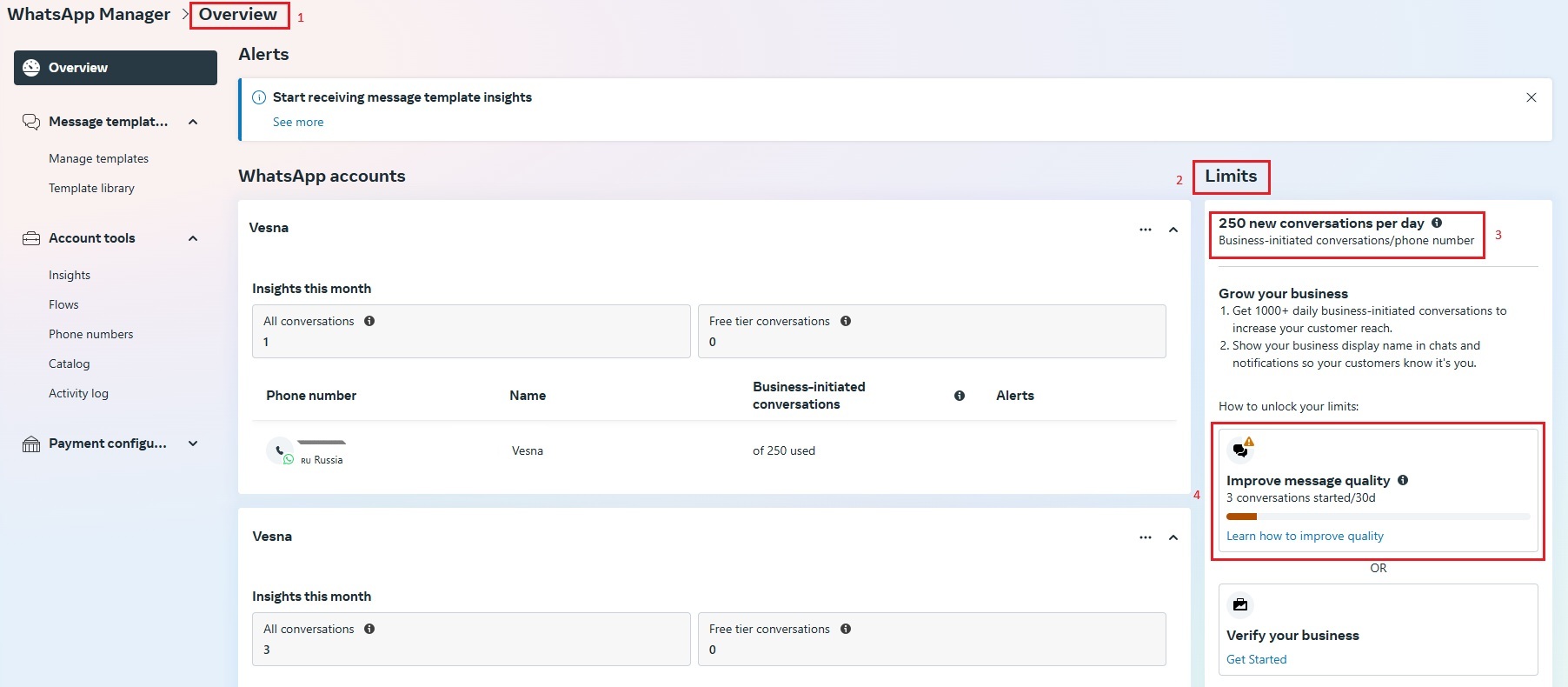Collapse the first Vesna account card
Viewport: 1568px width, 687px height.
point(1173,230)
